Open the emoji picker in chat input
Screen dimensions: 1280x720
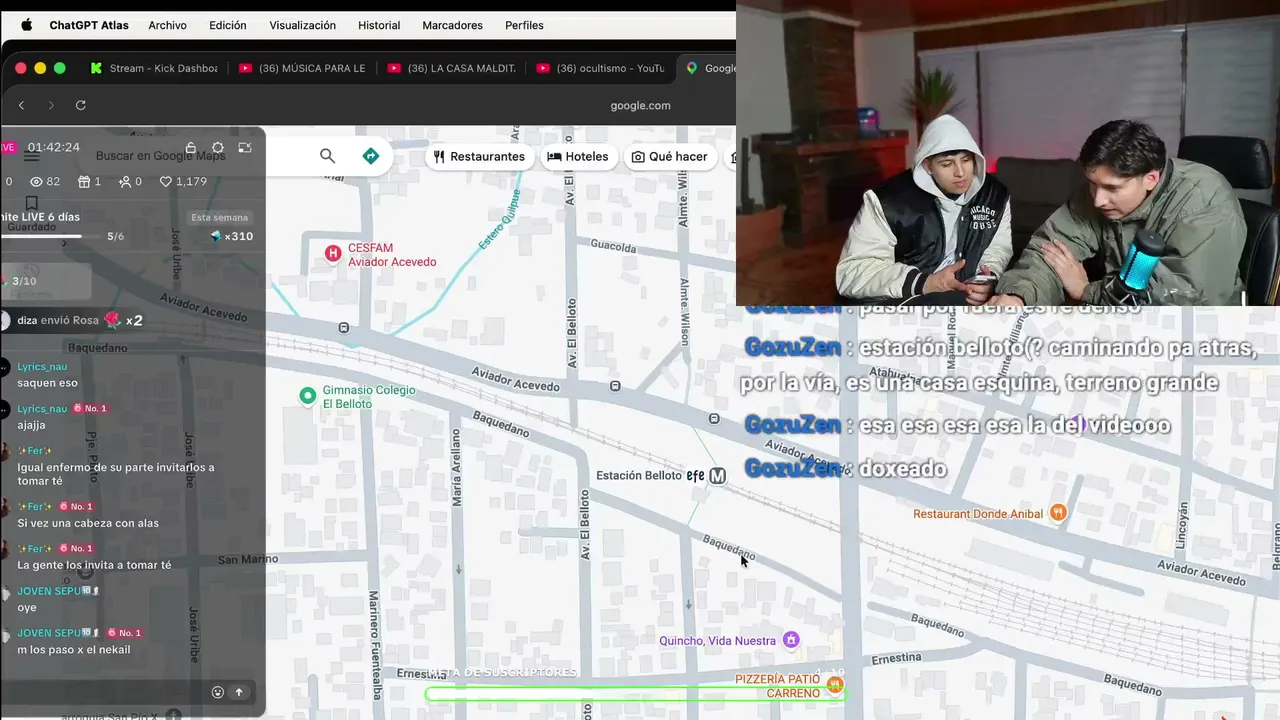[x=218, y=692]
